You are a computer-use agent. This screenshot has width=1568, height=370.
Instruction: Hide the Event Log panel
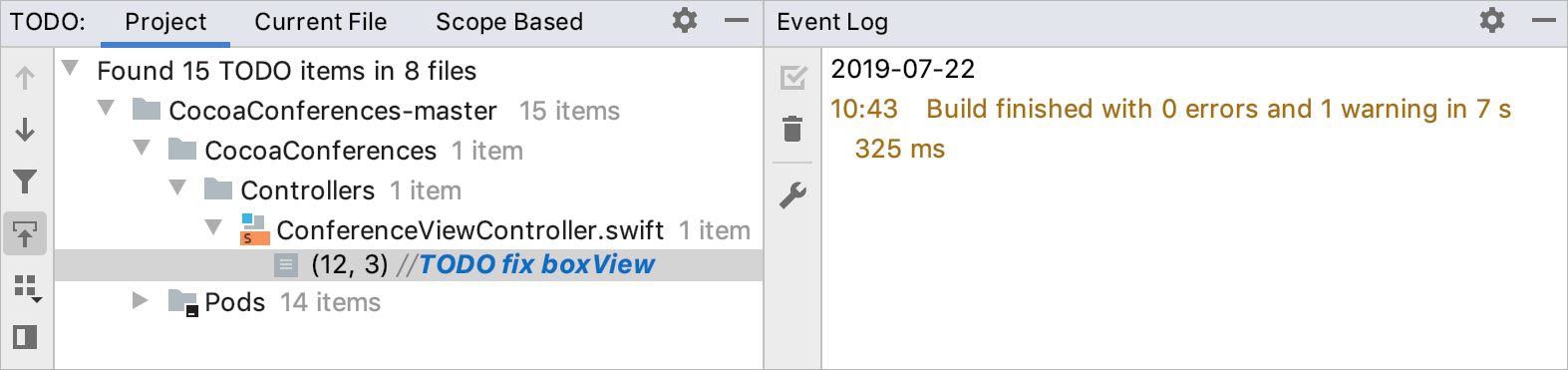(1543, 20)
